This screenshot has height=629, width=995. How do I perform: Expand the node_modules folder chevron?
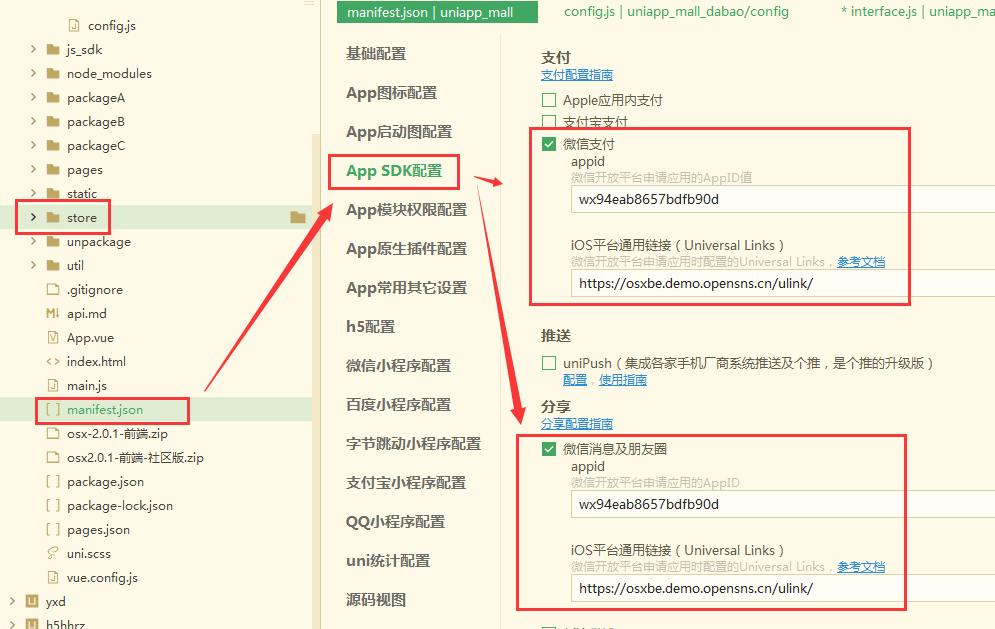[x=33, y=74]
